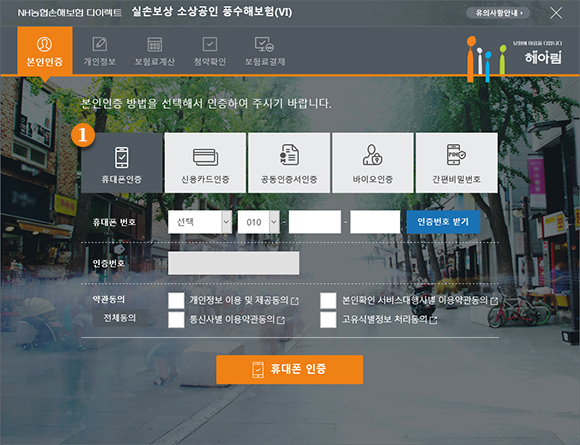
Task: Click the 전체동의 agree-all button
Action: [119, 318]
